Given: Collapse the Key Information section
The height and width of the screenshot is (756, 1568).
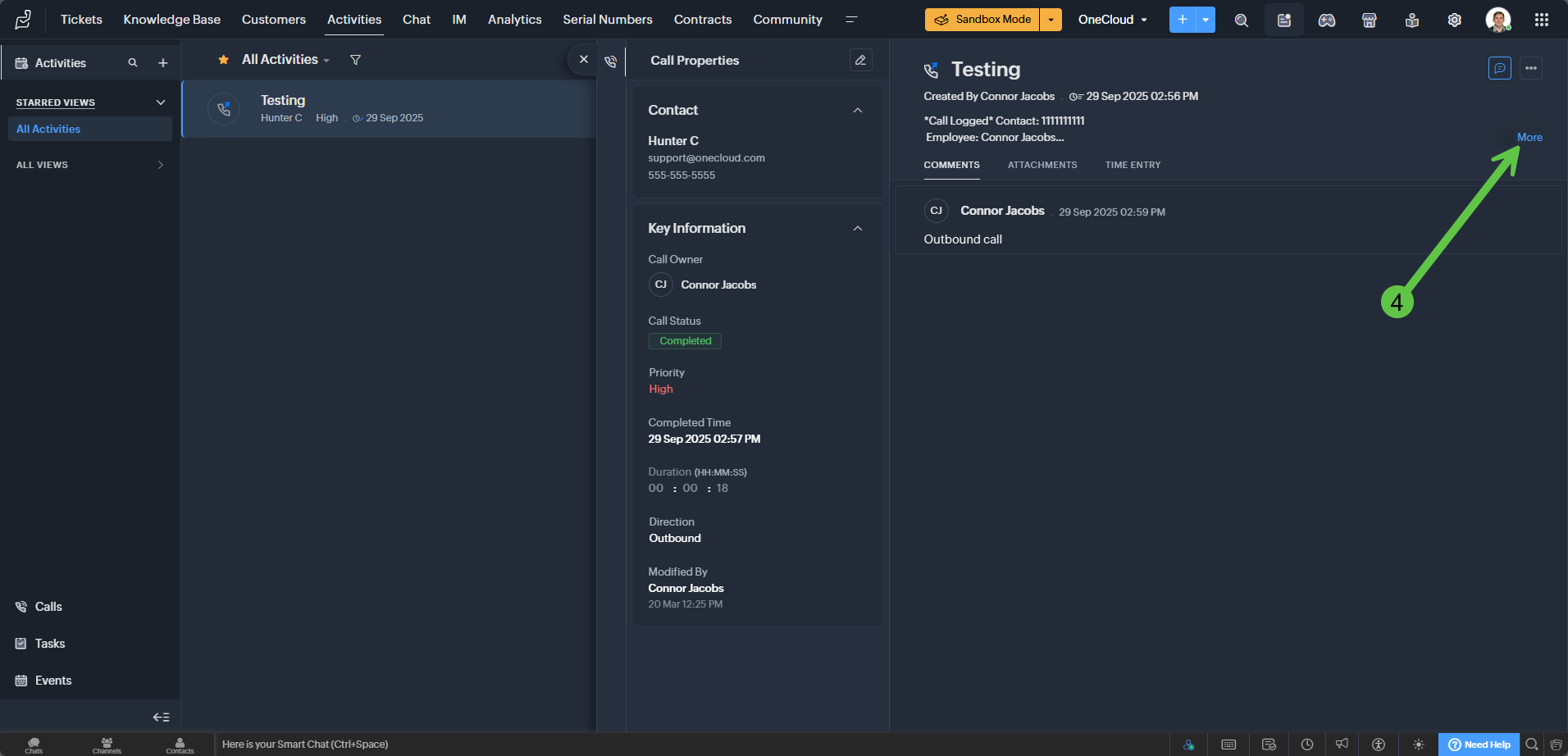Looking at the screenshot, I should coord(857,229).
